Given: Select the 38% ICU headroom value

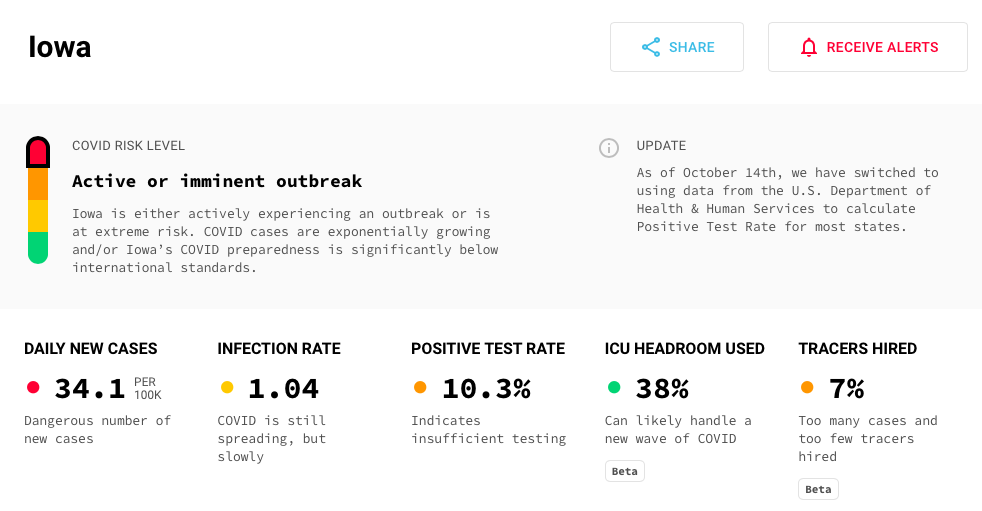Looking at the screenshot, I should click(662, 388).
